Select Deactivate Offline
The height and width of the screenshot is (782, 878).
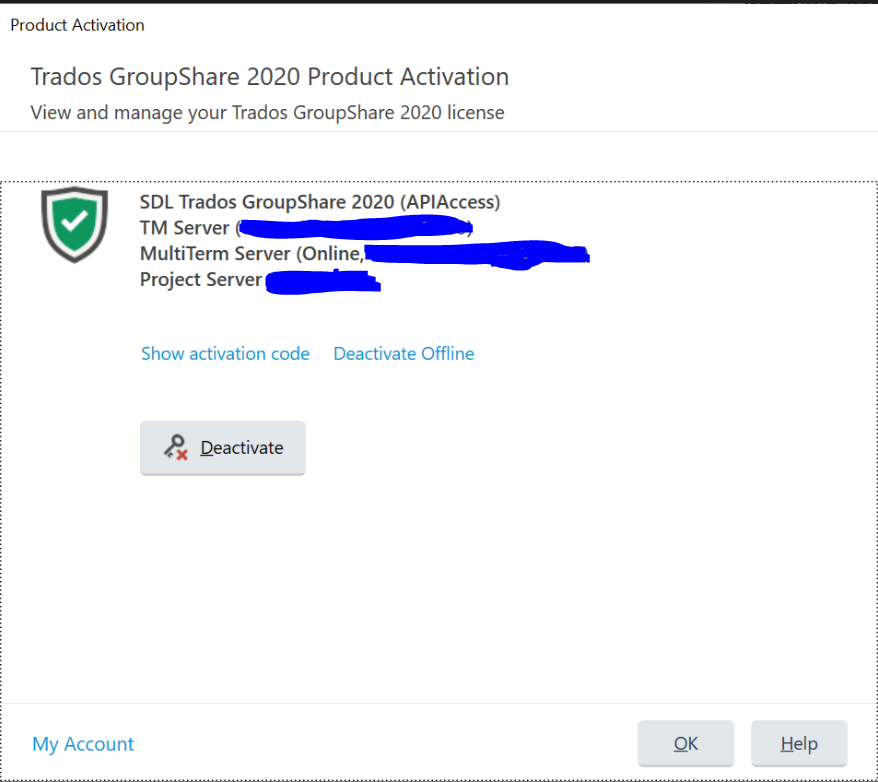(x=403, y=353)
